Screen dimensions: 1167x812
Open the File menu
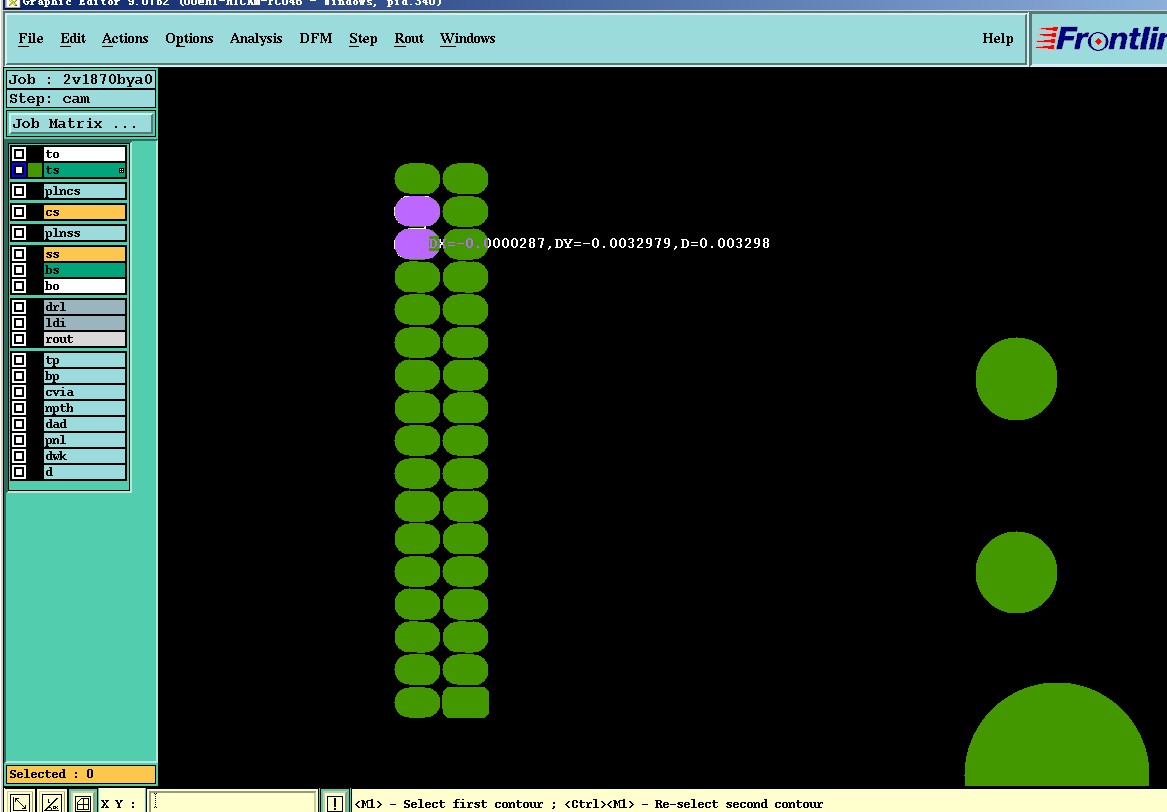click(31, 39)
